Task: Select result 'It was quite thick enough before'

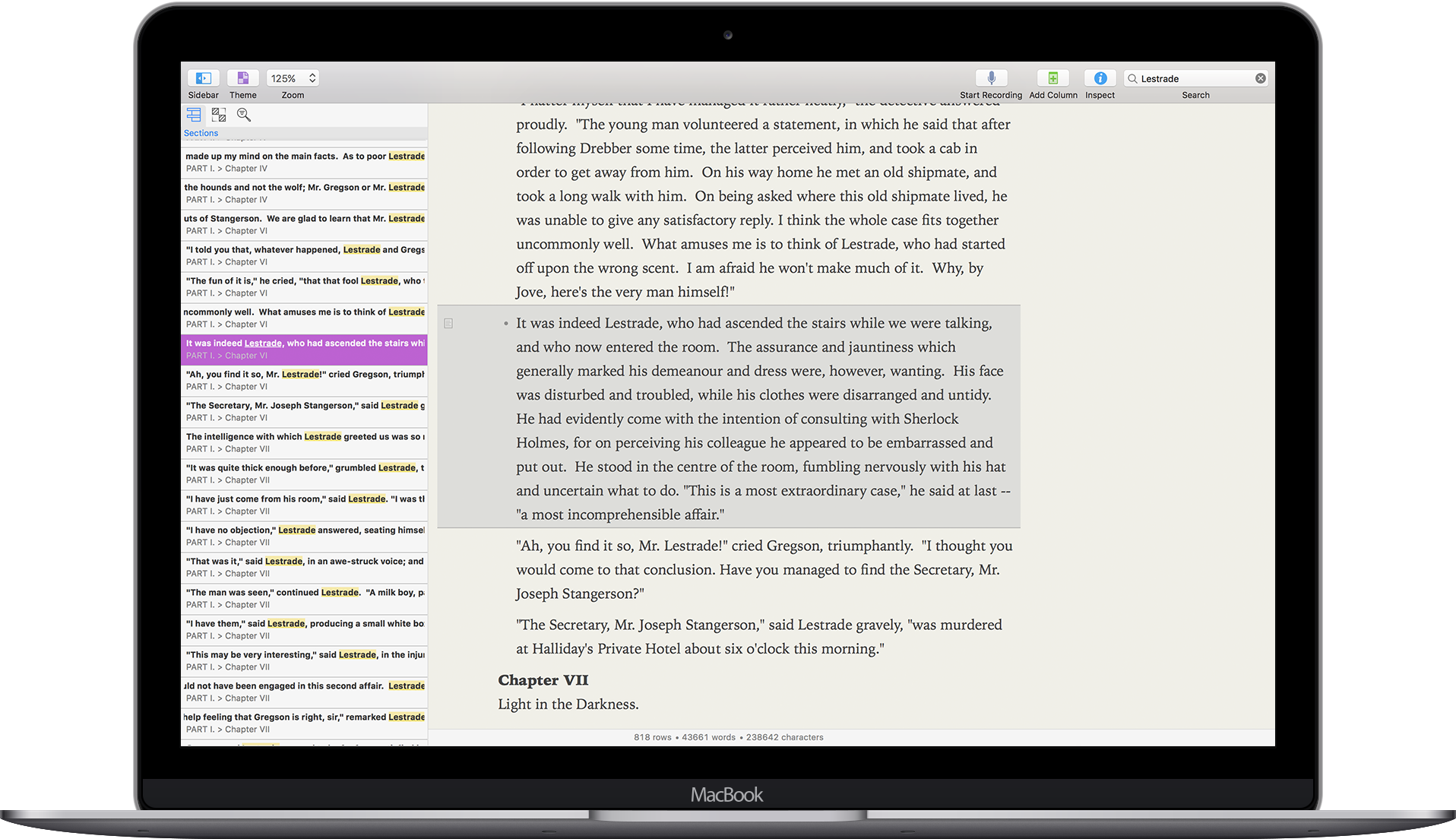Action: 304,474
